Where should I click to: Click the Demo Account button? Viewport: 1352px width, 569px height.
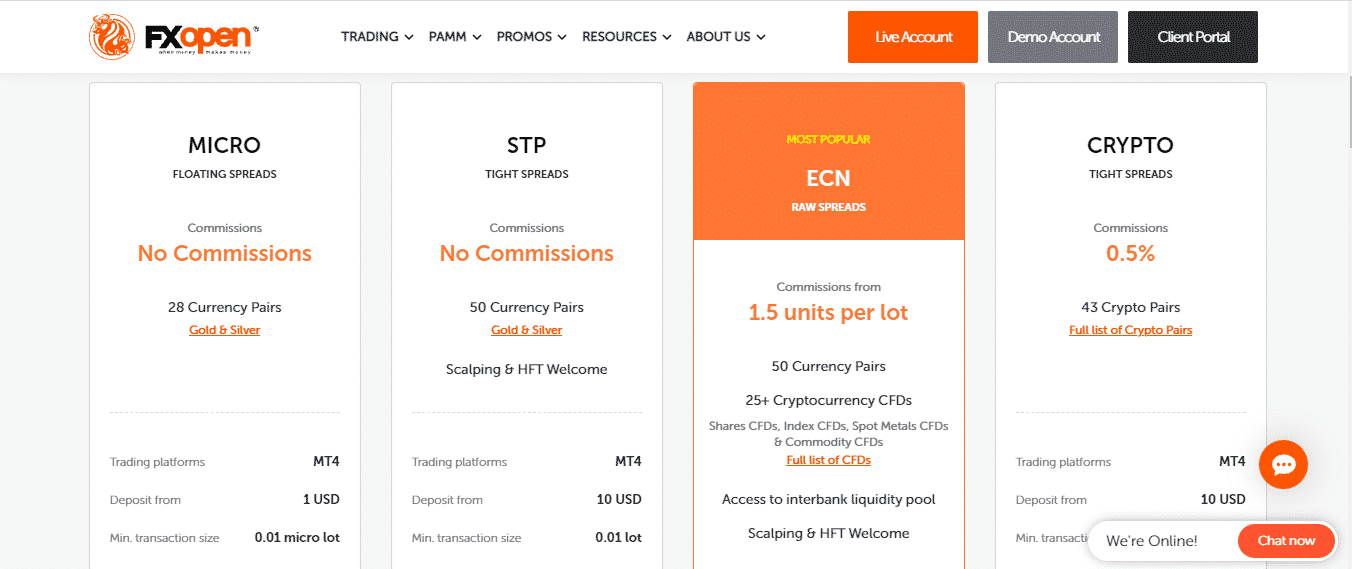1053,37
